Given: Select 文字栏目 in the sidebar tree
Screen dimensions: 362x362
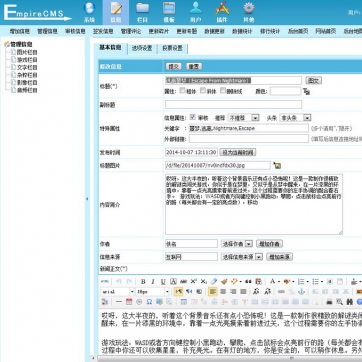Looking at the screenshot, I should click(x=27, y=67).
